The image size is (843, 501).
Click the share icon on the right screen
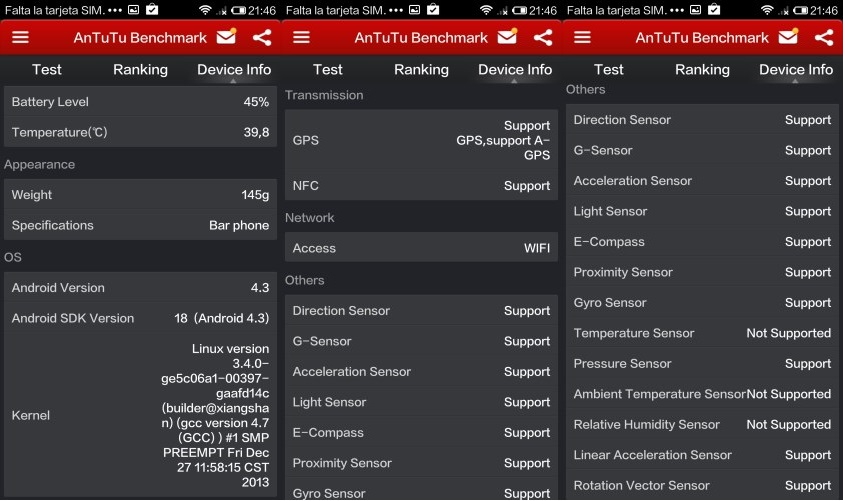pyautogui.click(x=824, y=38)
